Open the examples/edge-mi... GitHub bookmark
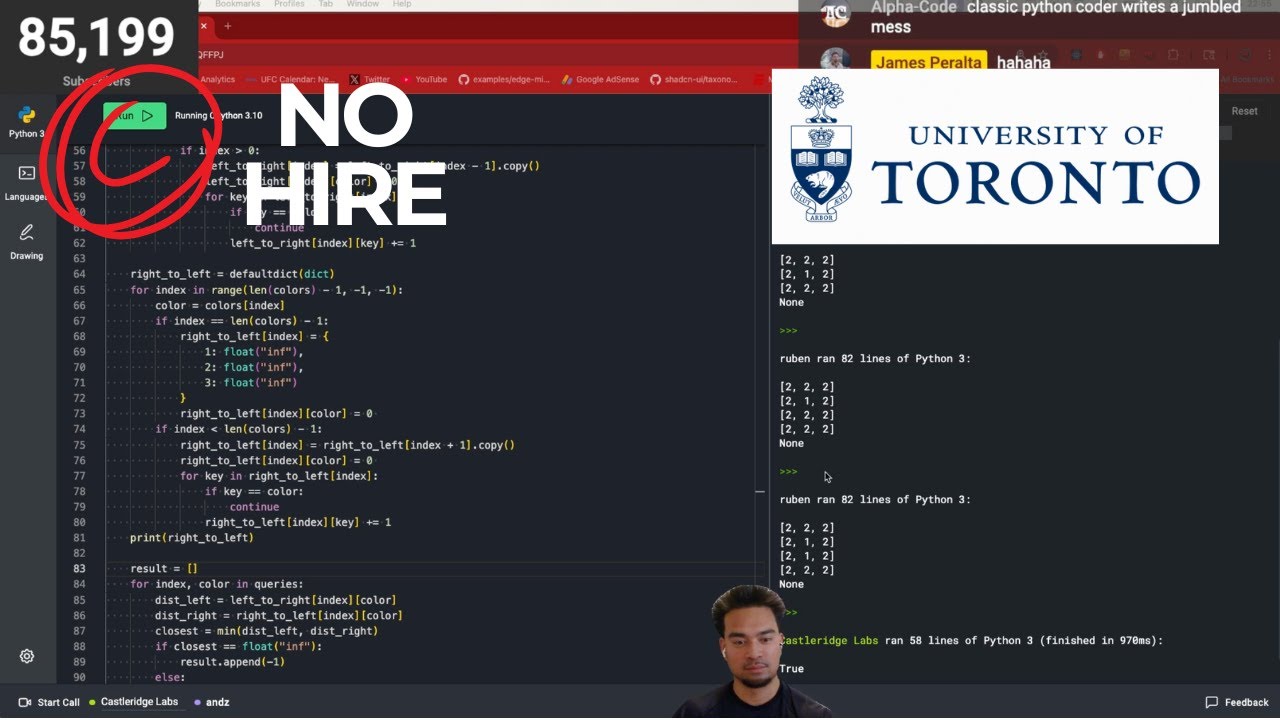1280x720 pixels. (x=505, y=79)
